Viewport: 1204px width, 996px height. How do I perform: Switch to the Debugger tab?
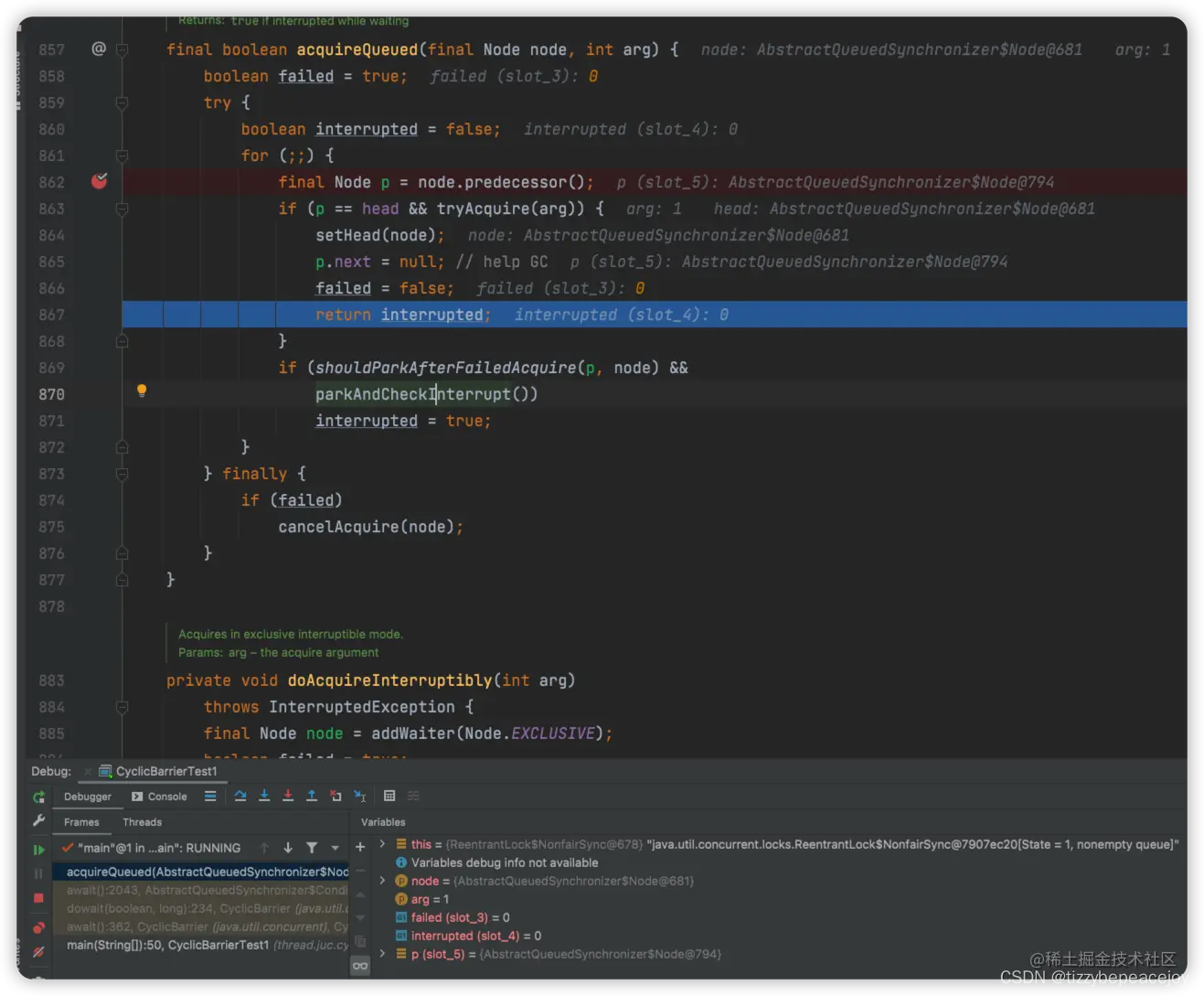click(x=87, y=797)
